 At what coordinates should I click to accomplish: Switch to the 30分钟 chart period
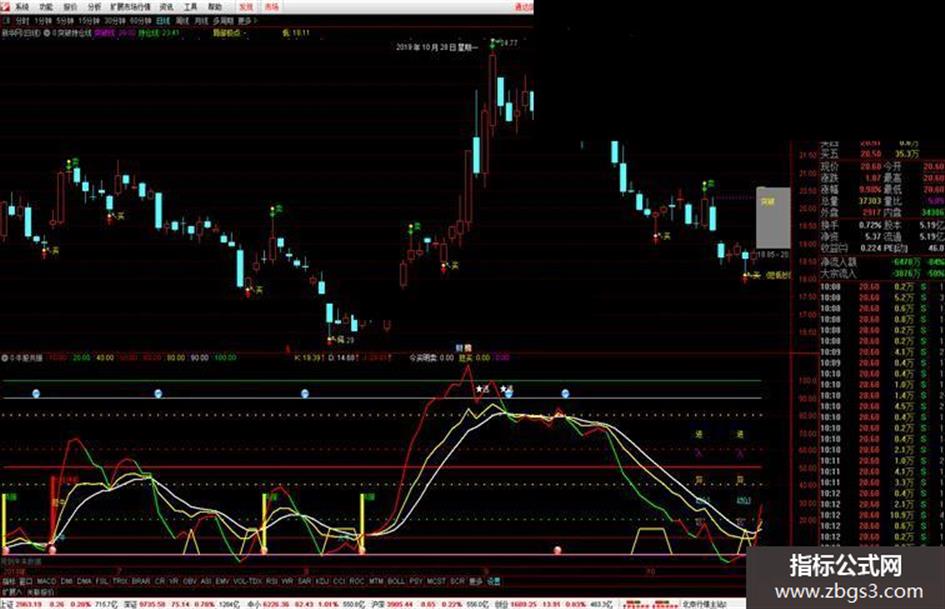coord(115,21)
